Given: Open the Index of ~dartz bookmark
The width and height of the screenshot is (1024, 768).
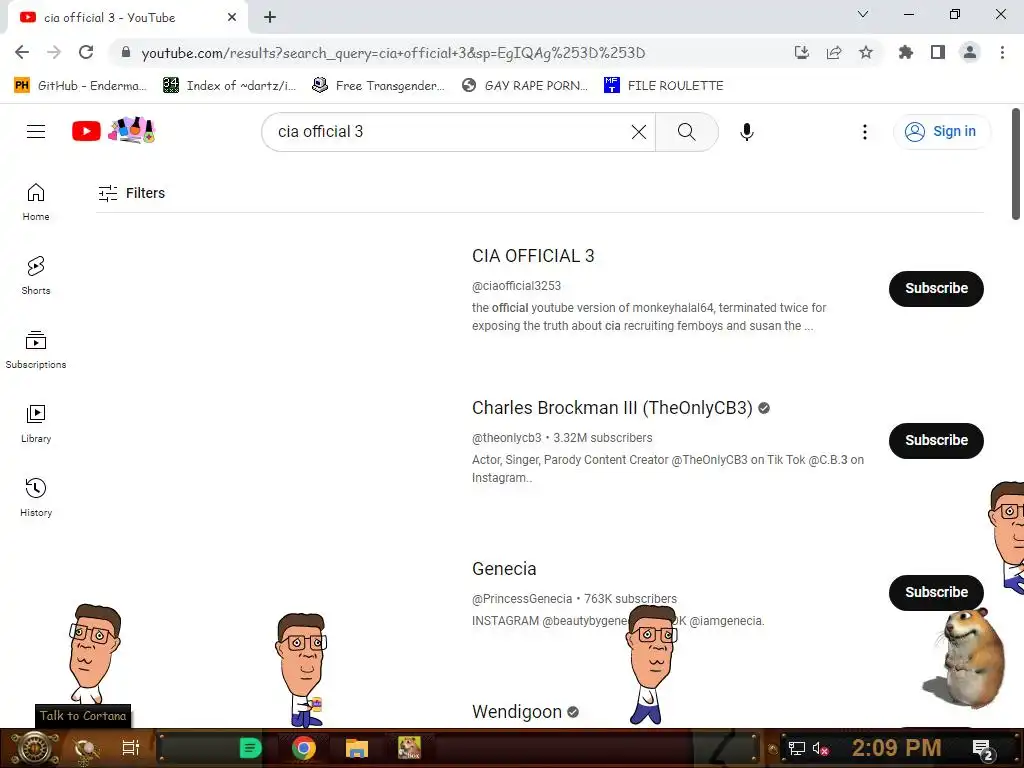Looking at the screenshot, I should click(x=230, y=86).
